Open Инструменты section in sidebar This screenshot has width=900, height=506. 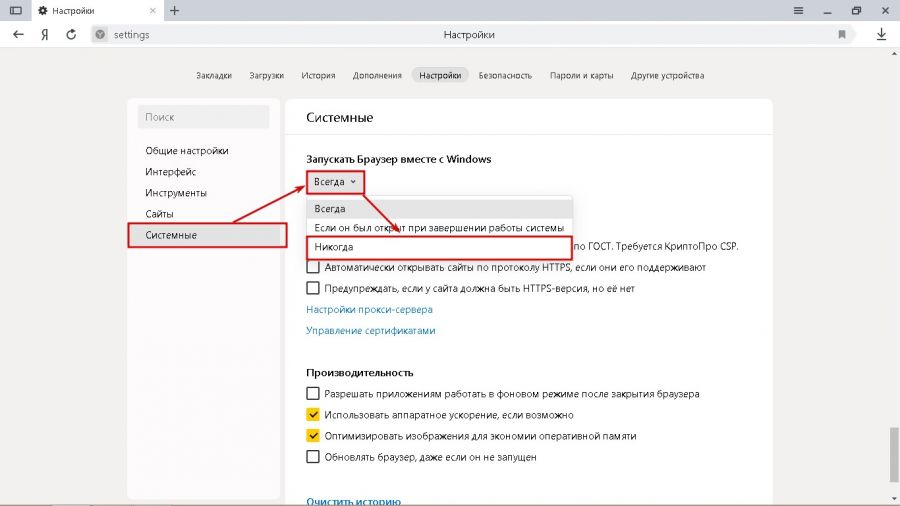pyautogui.click(x=176, y=193)
